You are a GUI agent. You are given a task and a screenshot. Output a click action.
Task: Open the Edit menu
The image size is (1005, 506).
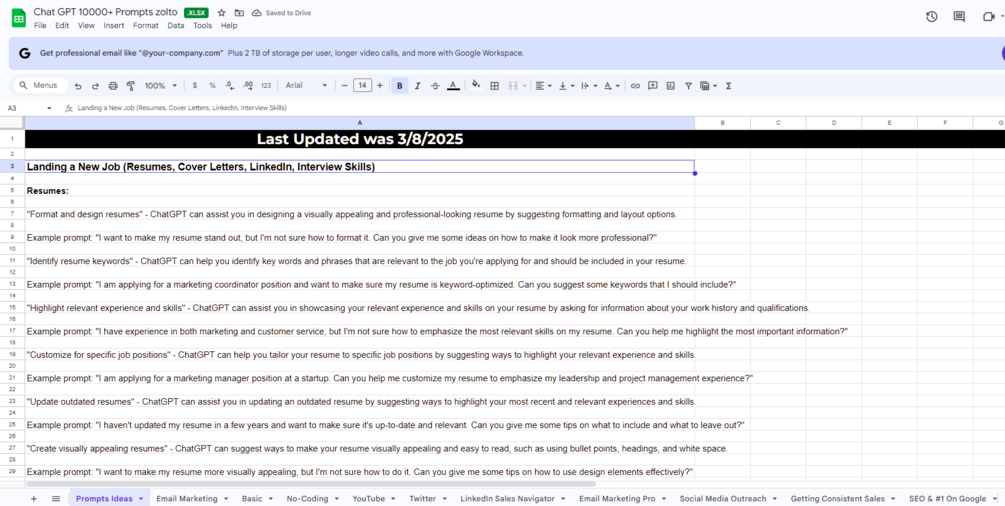[x=62, y=26]
